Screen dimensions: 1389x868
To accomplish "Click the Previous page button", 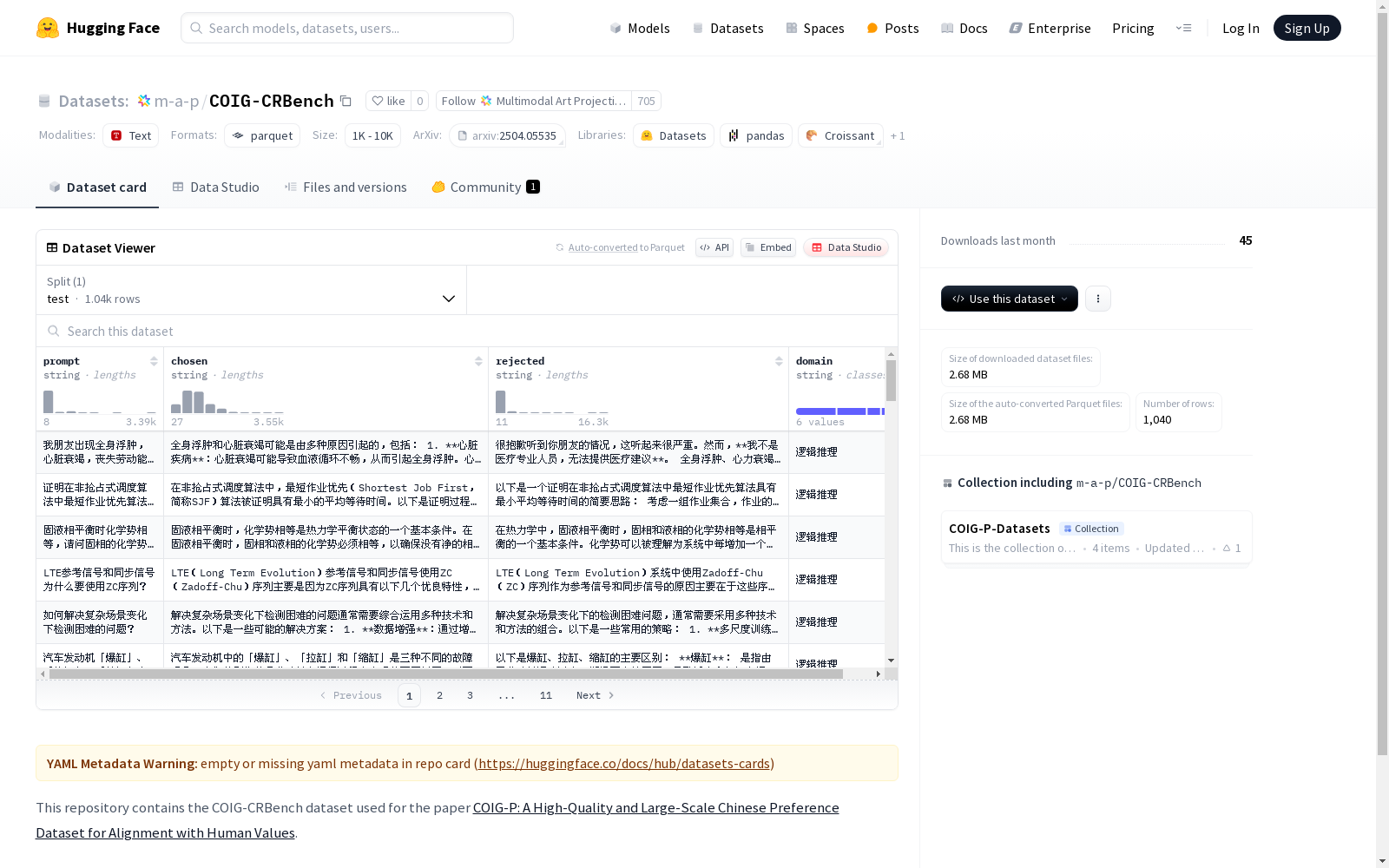I will coord(351,695).
